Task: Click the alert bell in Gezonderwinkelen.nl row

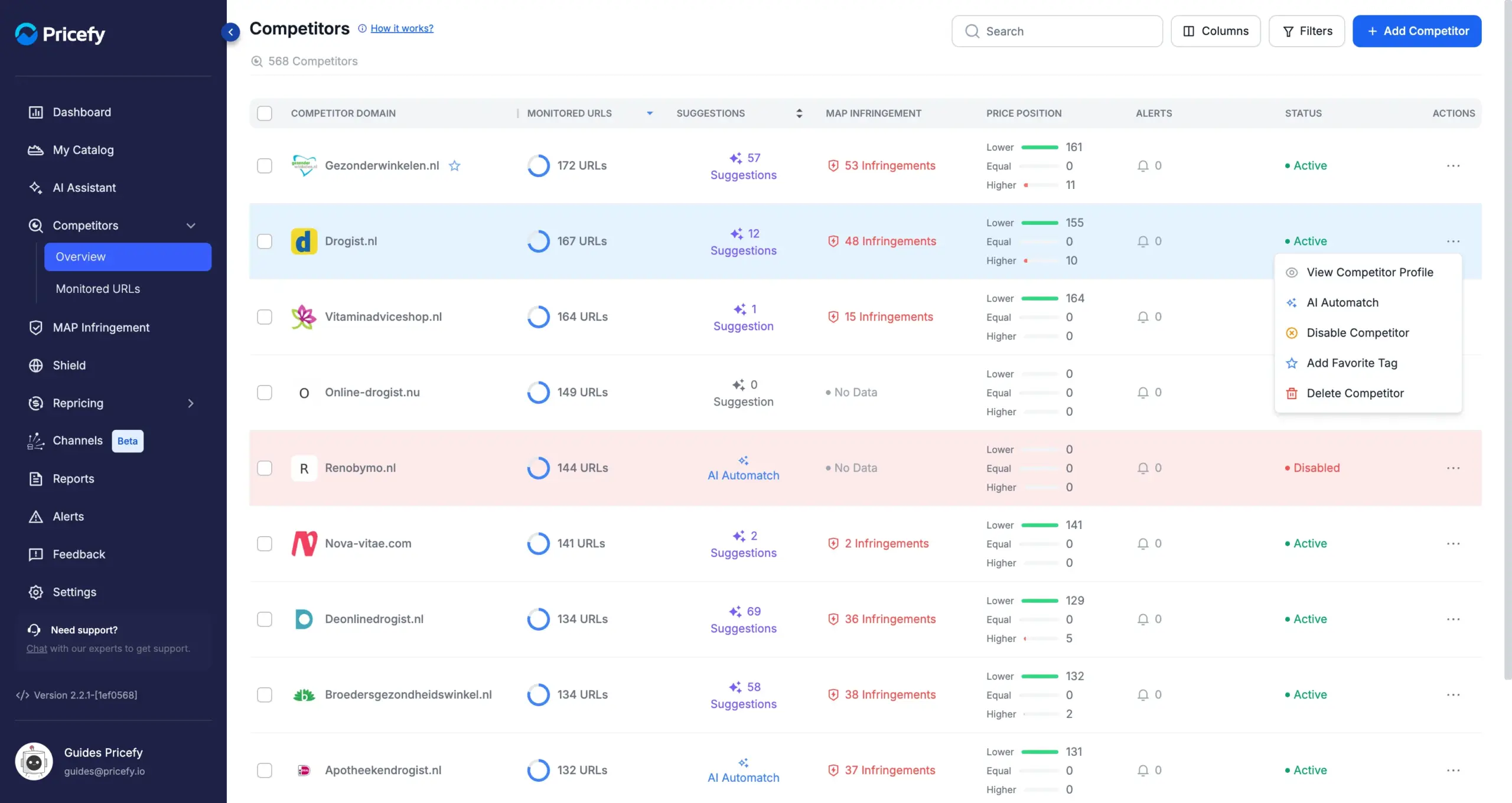Action: click(x=1143, y=166)
